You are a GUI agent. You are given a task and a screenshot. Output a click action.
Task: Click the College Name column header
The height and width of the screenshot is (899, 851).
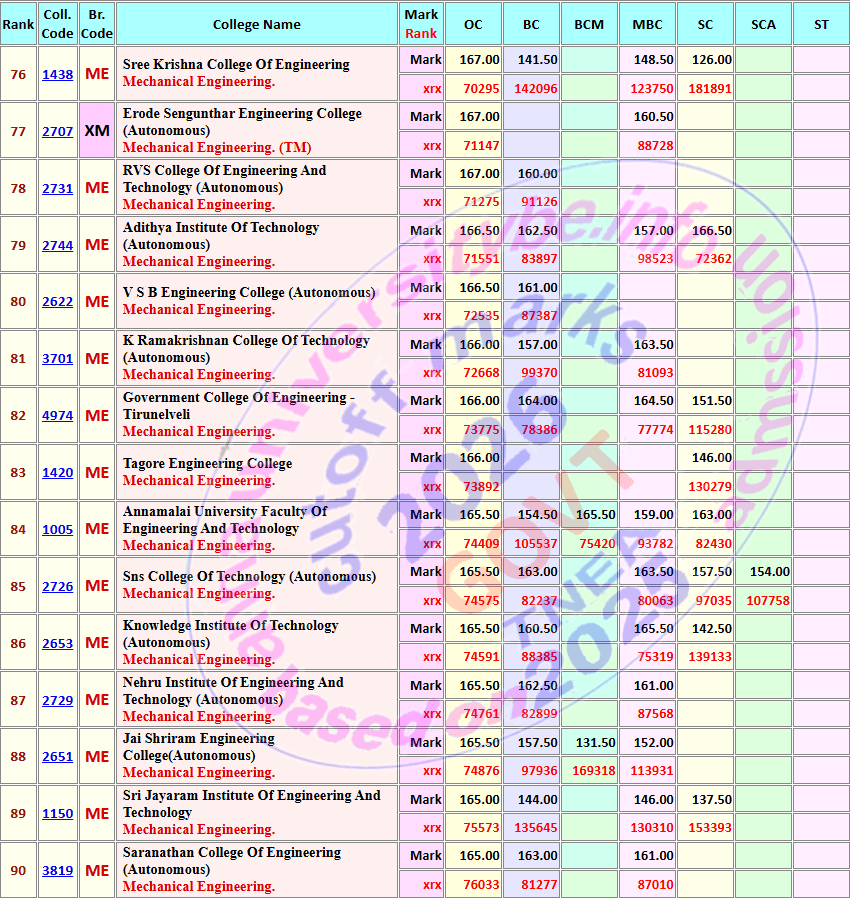pos(256,24)
